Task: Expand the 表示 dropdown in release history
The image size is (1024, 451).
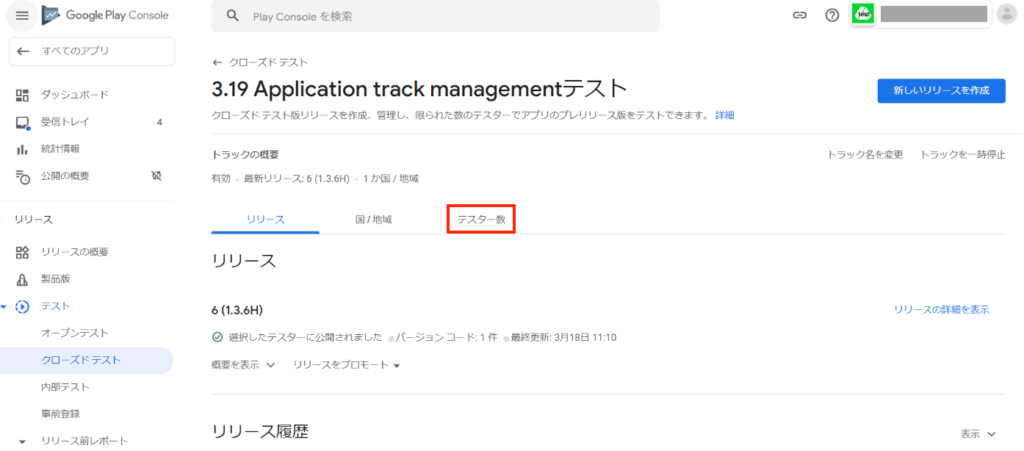Action: pos(978,434)
